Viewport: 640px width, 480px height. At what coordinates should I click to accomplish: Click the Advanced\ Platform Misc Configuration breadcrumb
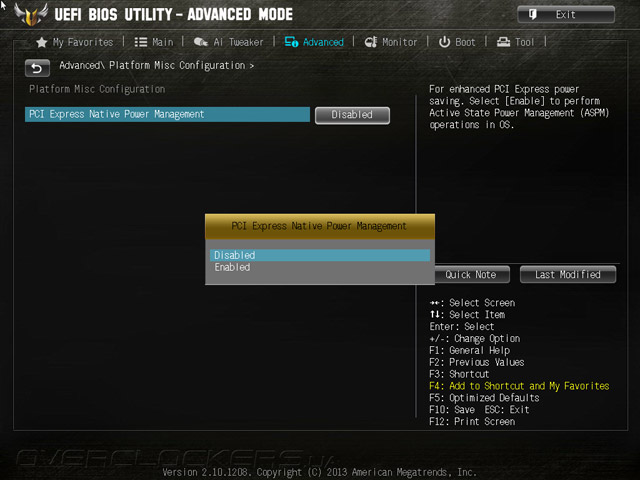[156, 65]
